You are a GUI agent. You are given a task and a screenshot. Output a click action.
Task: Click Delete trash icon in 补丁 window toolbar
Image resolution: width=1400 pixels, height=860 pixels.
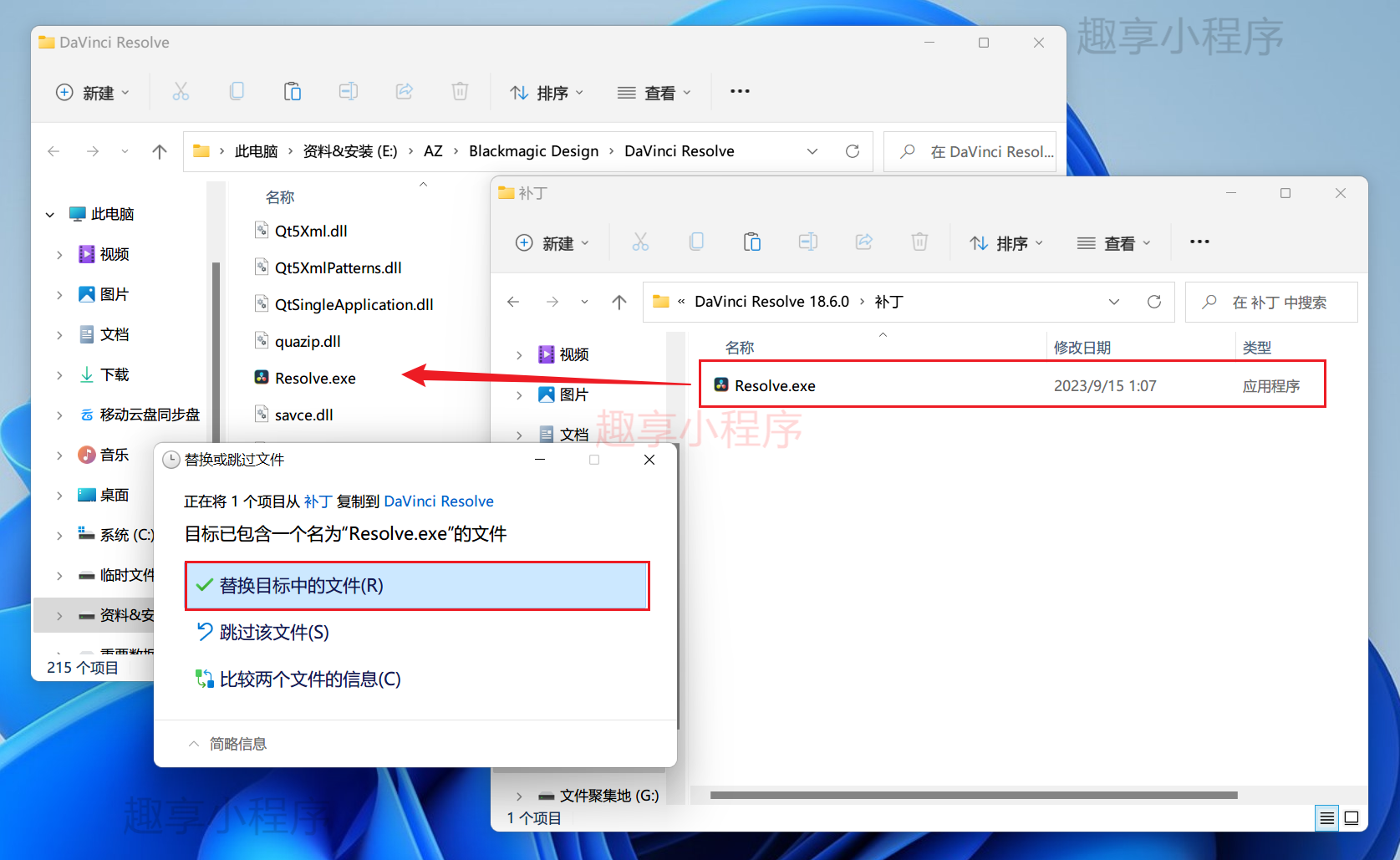919,242
